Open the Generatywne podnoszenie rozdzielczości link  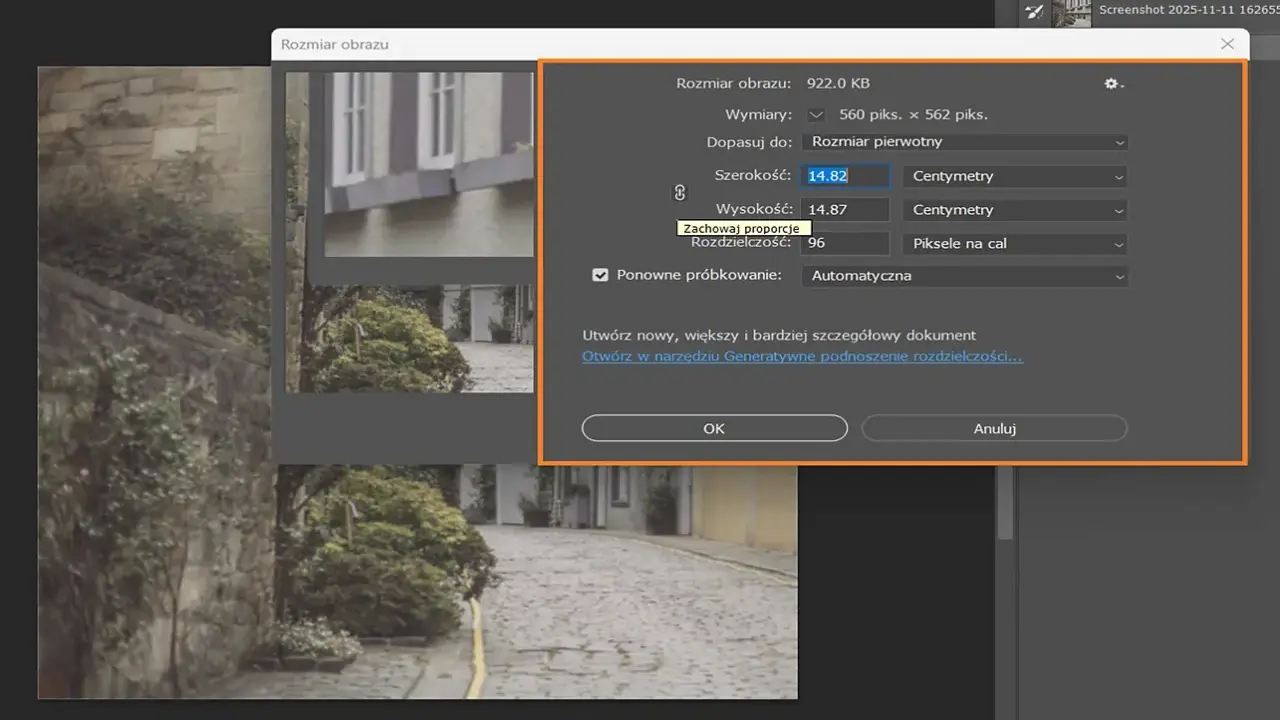802,356
